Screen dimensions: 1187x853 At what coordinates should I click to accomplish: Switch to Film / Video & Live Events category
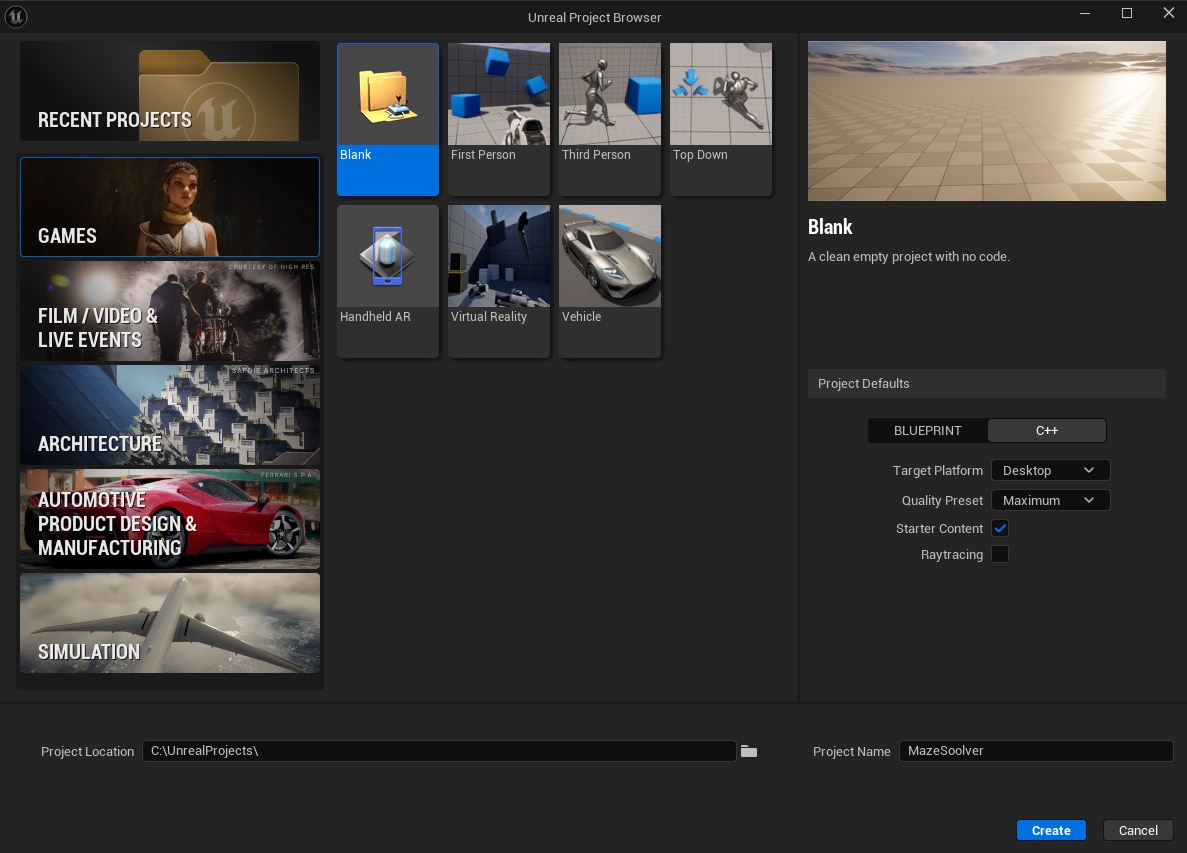(x=170, y=311)
